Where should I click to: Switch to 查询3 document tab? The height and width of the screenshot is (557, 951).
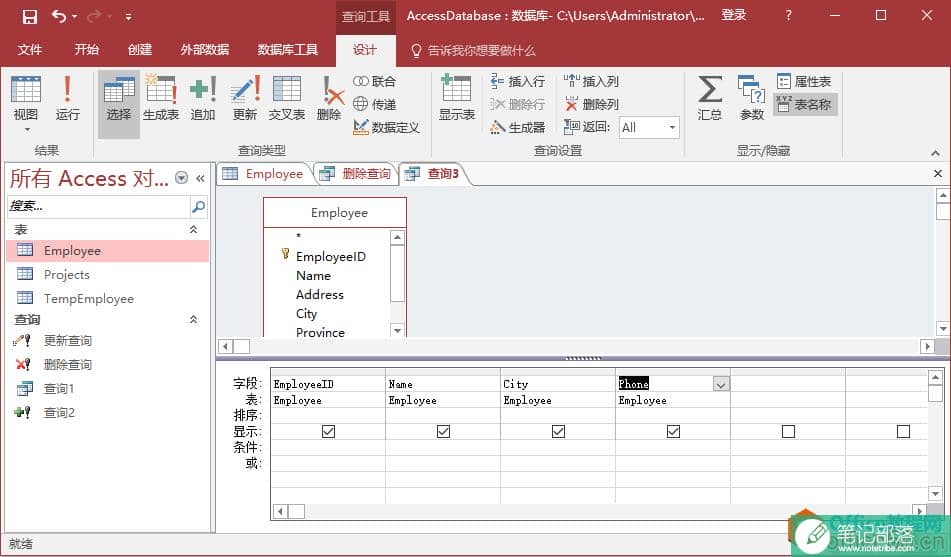coord(432,174)
